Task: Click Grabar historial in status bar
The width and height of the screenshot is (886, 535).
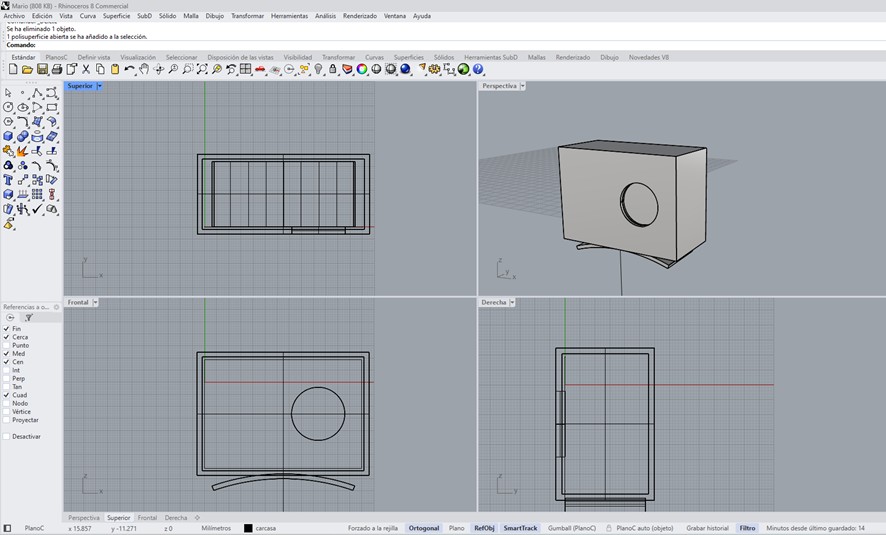Action: coord(708,528)
